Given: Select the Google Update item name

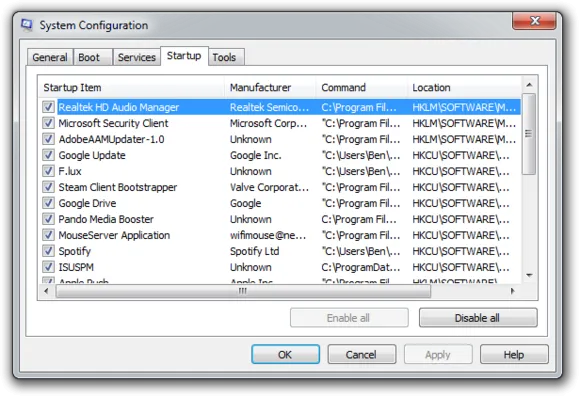Looking at the screenshot, I should coord(92,155).
